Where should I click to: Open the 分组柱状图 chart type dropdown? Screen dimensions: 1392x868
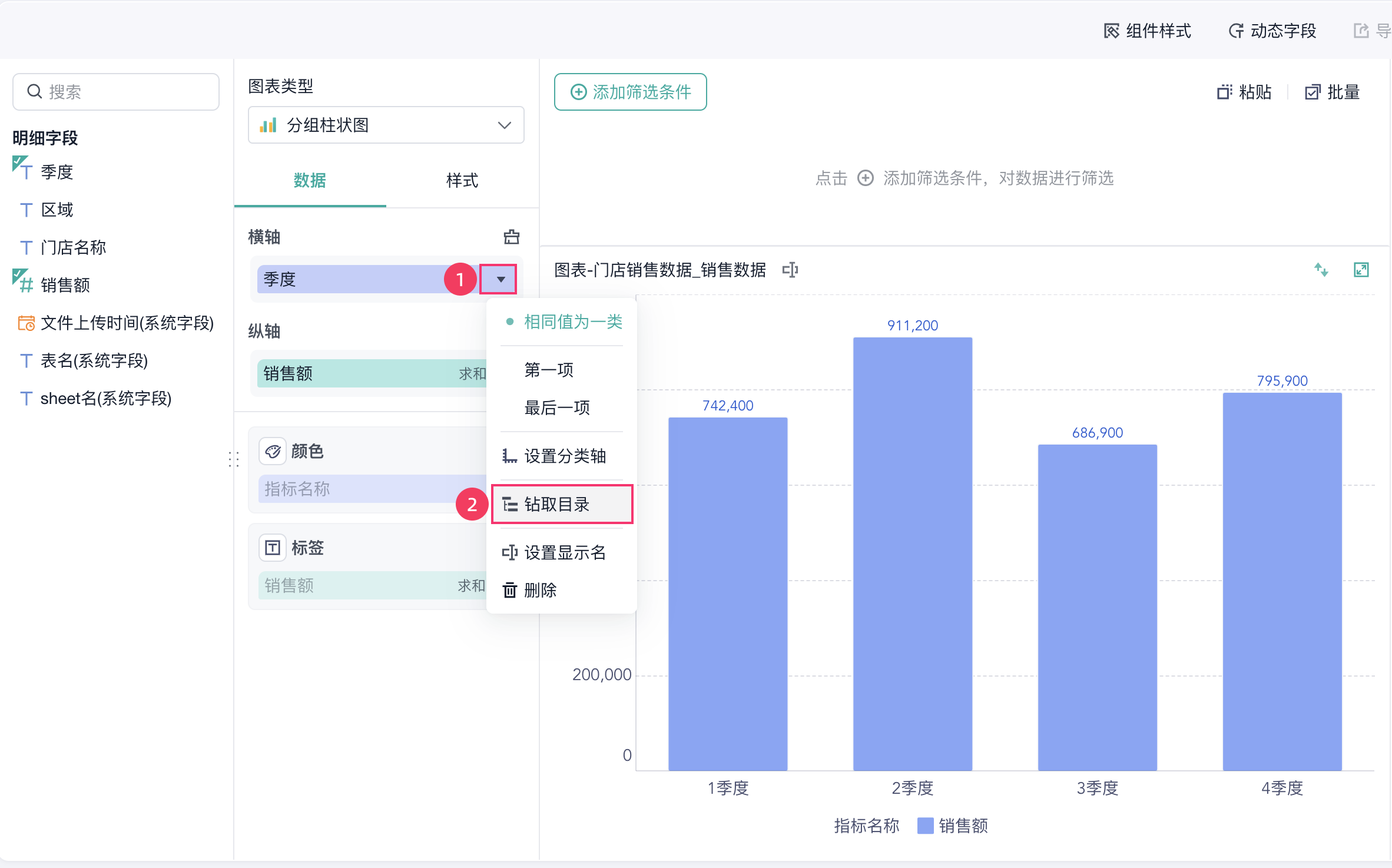click(x=386, y=125)
